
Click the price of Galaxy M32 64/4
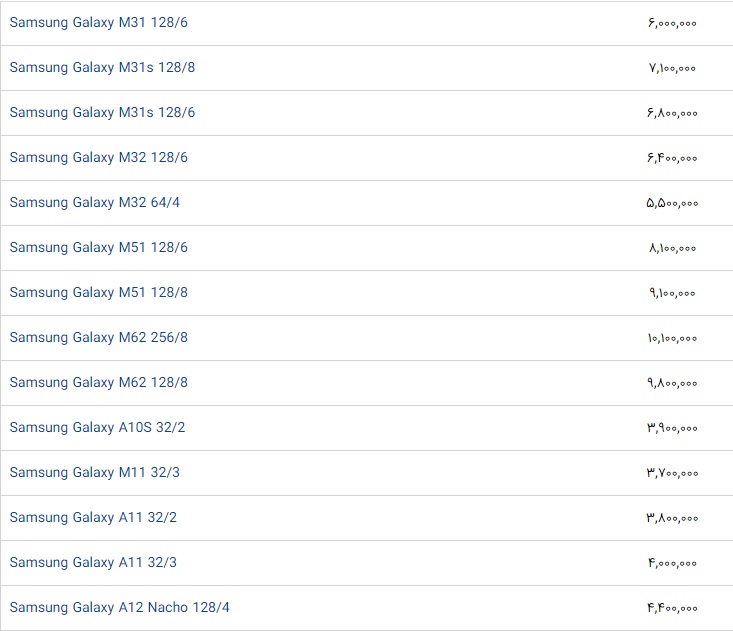pos(672,203)
